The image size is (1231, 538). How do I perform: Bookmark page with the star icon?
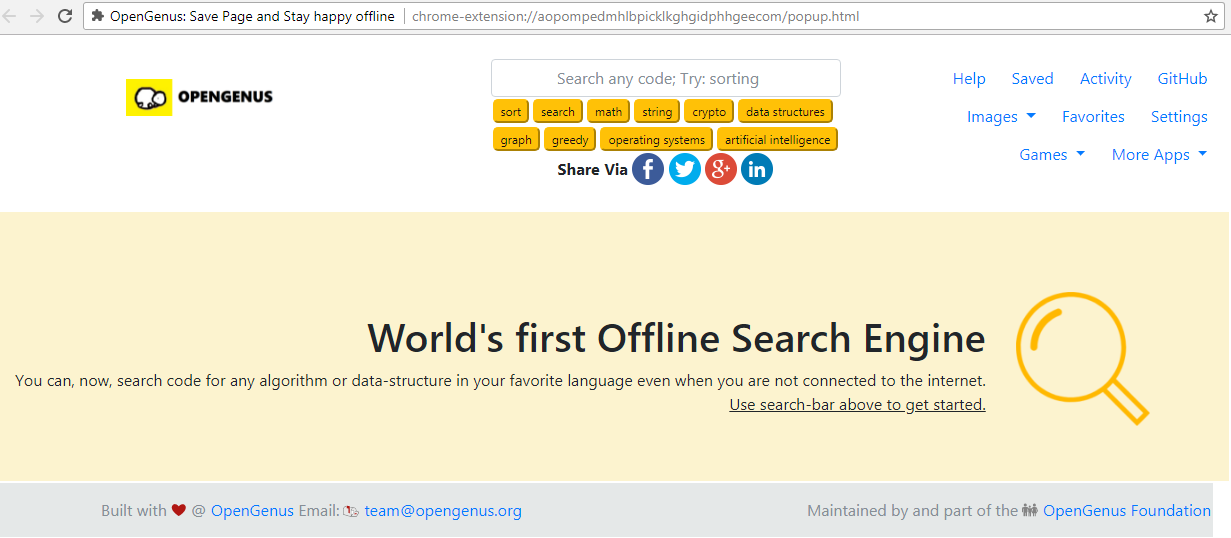1211,16
